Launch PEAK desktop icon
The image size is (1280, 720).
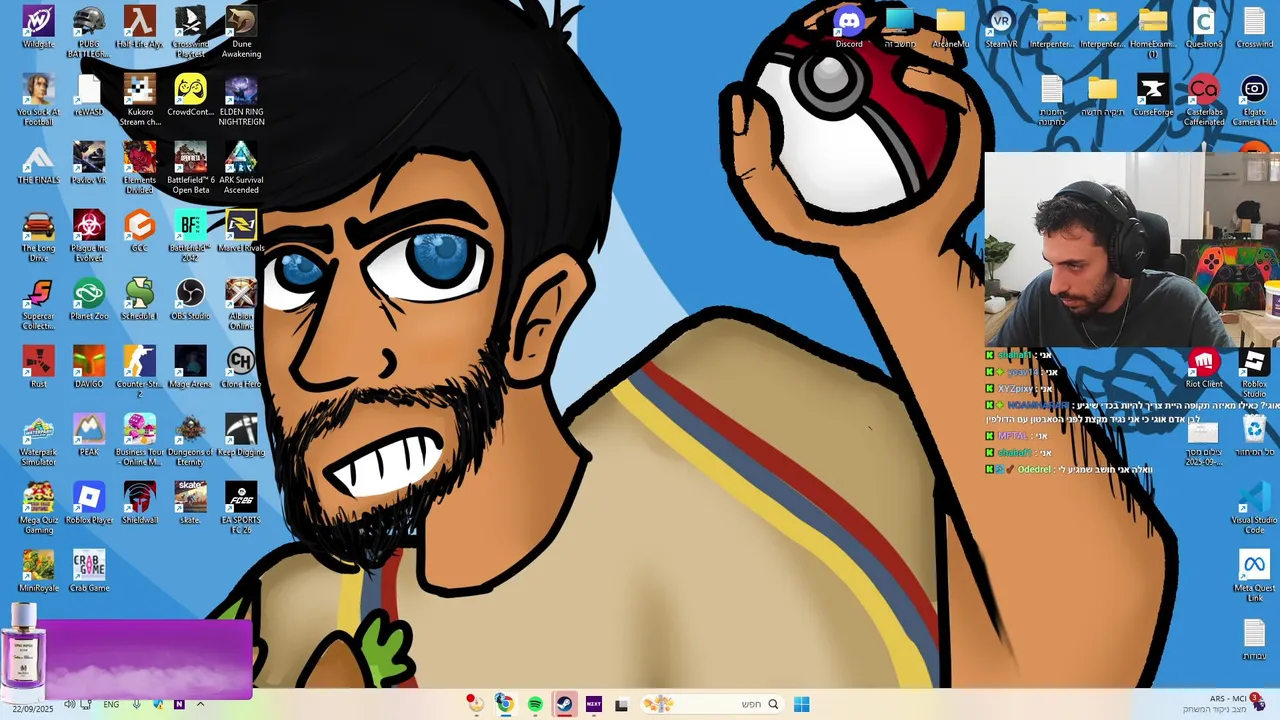tap(89, 435)
